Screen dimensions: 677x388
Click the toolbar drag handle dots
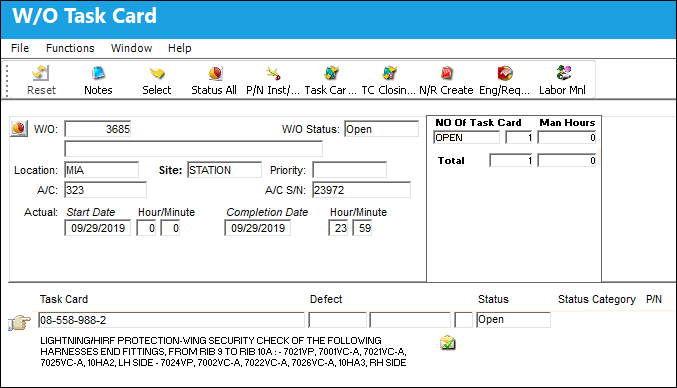[7, 81]
